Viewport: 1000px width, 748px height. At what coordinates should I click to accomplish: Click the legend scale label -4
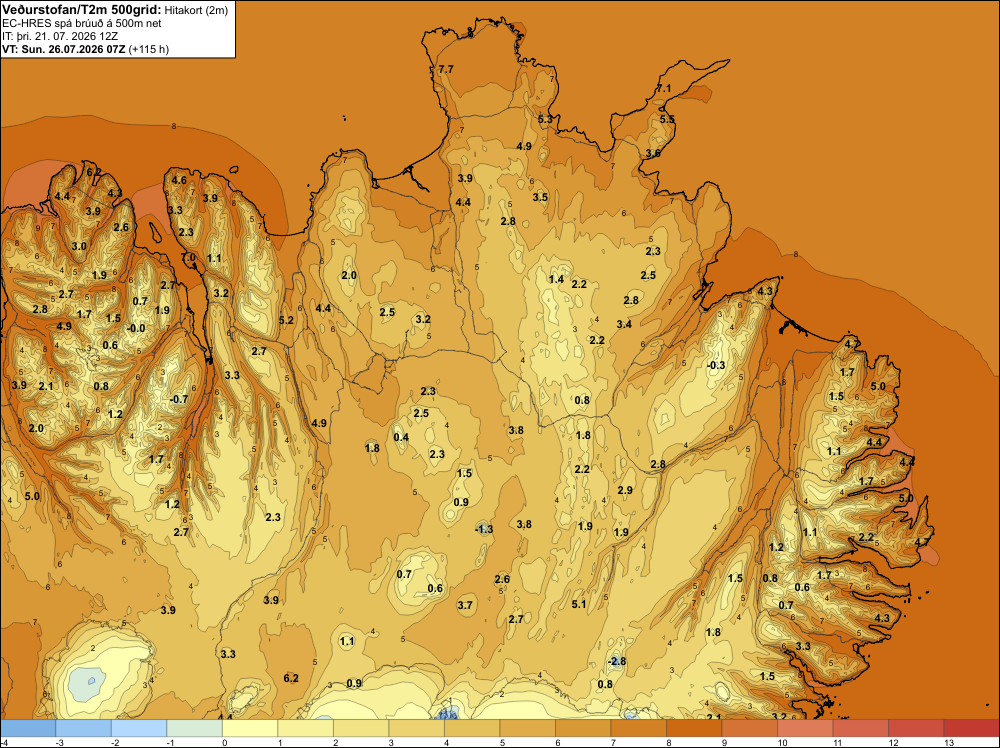pos(6,742)
